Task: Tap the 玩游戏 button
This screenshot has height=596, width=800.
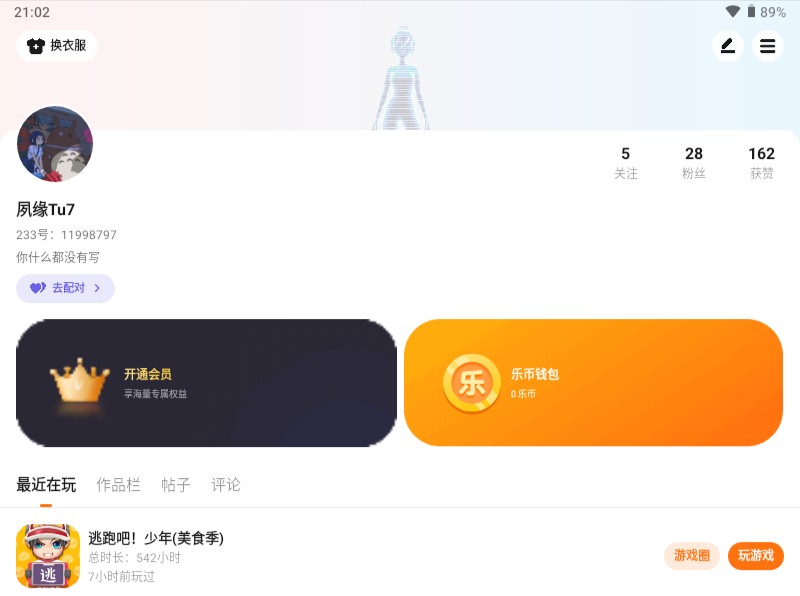Action: point(756,556)
